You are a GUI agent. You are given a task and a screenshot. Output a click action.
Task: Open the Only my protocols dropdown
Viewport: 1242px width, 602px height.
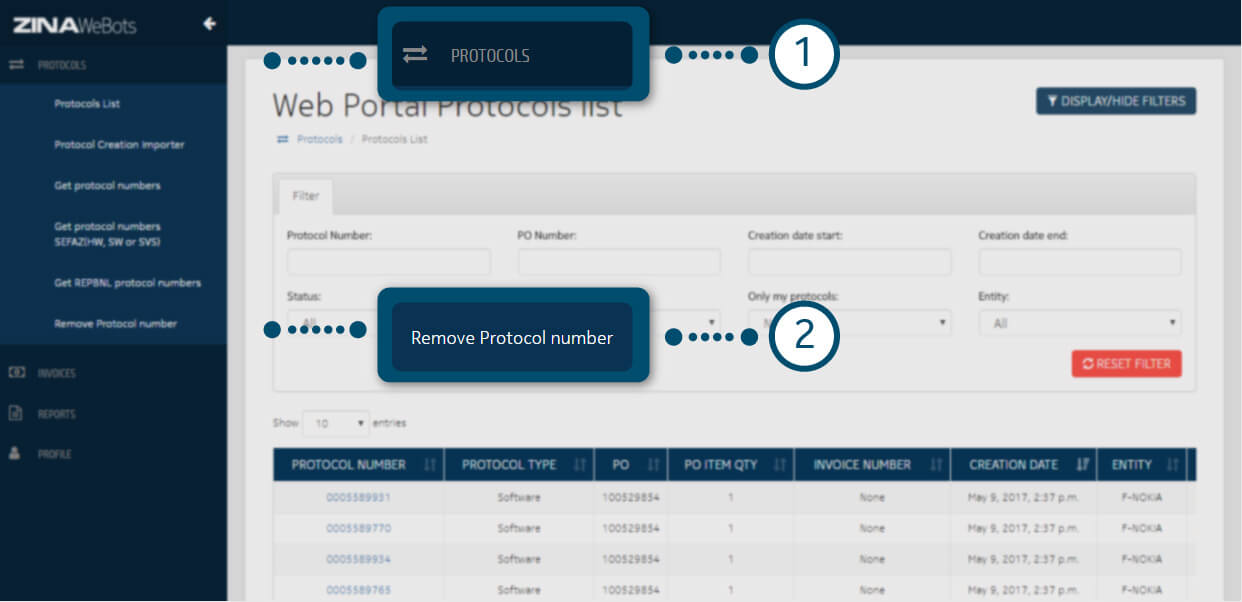(850, 323)
